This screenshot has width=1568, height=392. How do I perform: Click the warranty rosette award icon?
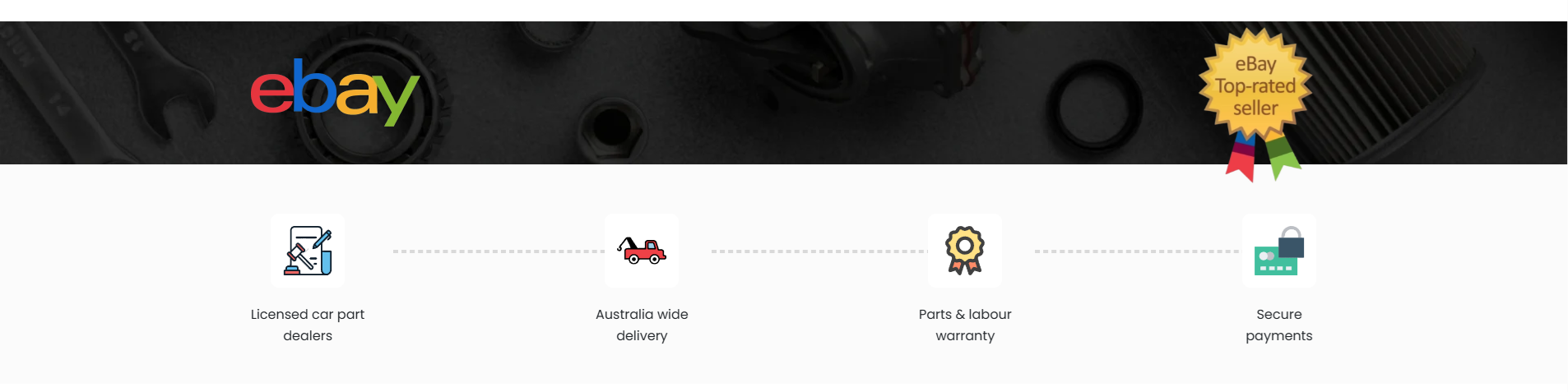[x=965, y=251]
